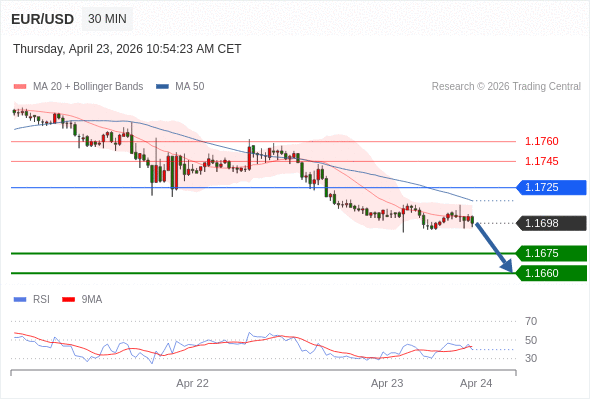
Task: Click the 9MA legend label
Action: [92, 300]
